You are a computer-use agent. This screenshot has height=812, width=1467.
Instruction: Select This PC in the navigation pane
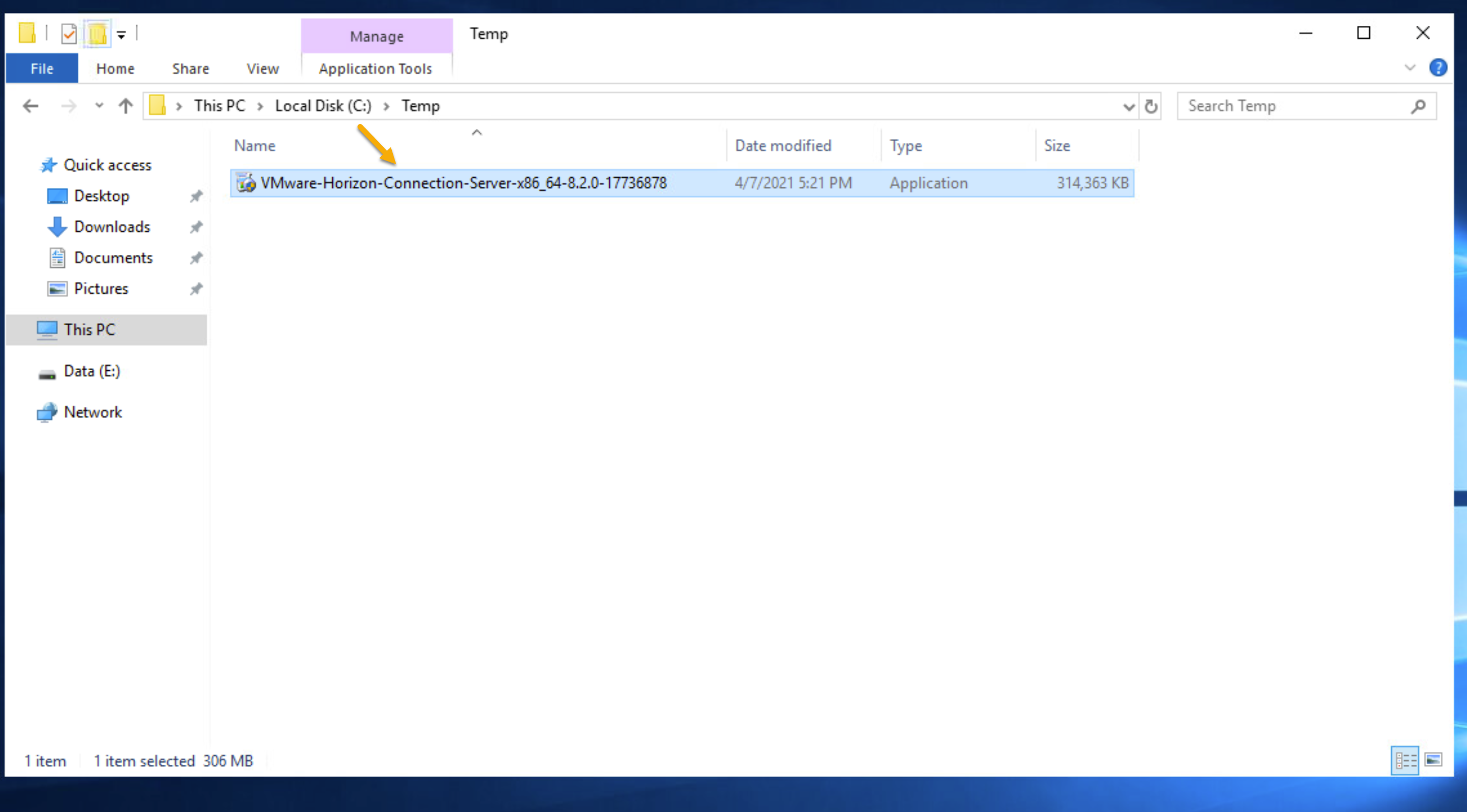point(106,330)
